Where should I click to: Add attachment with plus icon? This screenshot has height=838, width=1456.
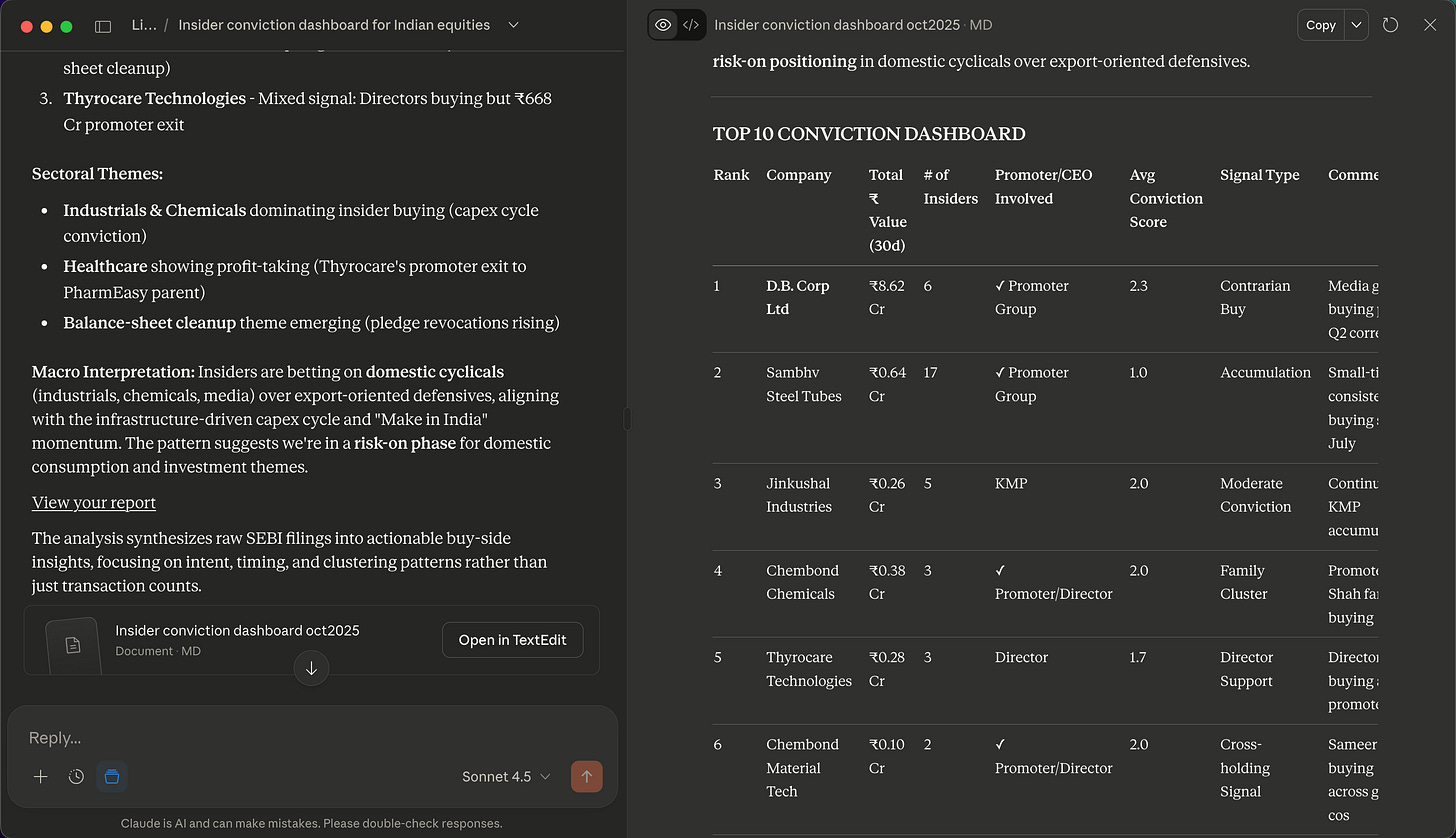click(x=41, y=776)
